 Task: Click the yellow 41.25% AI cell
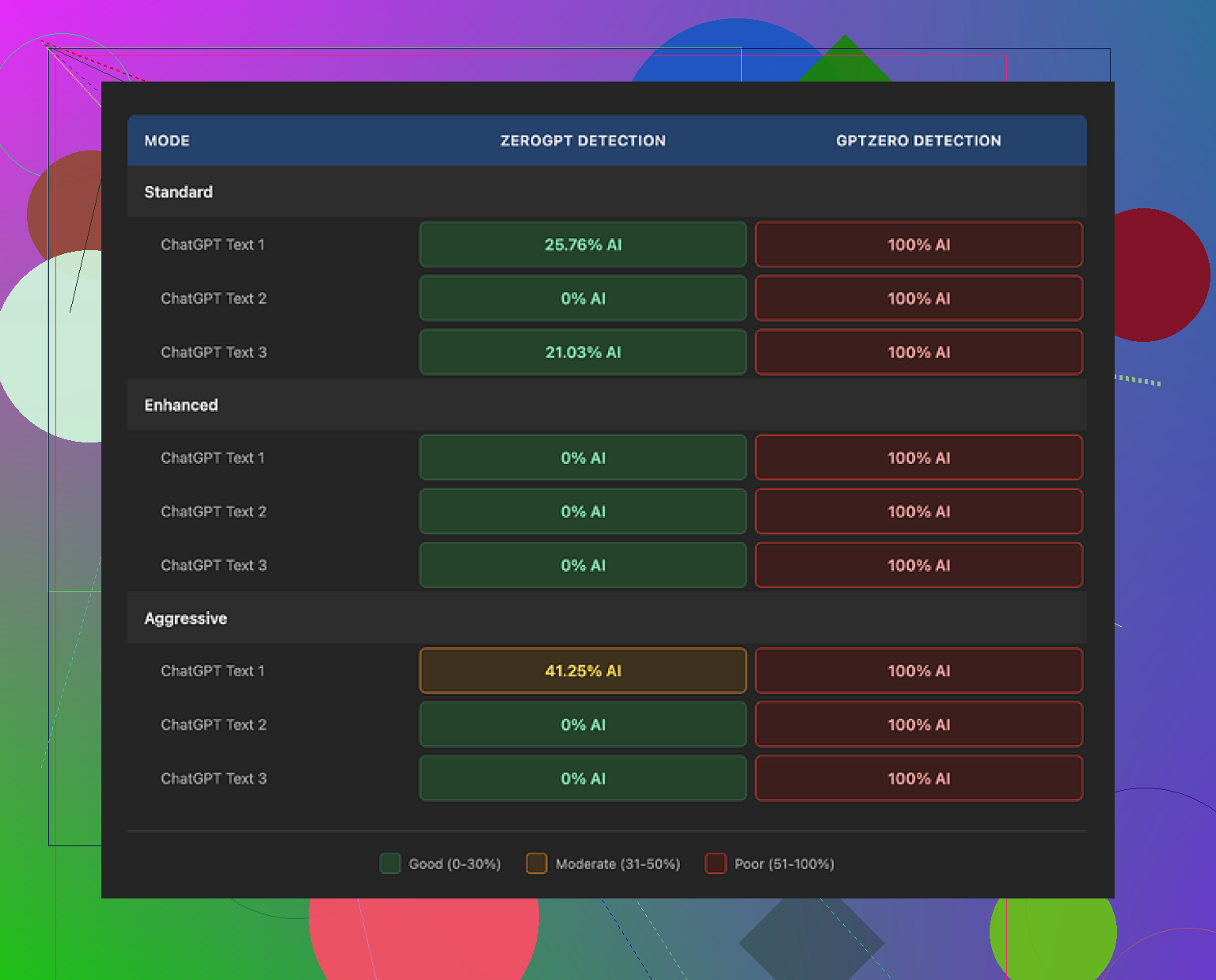click(x=583, y=670)
